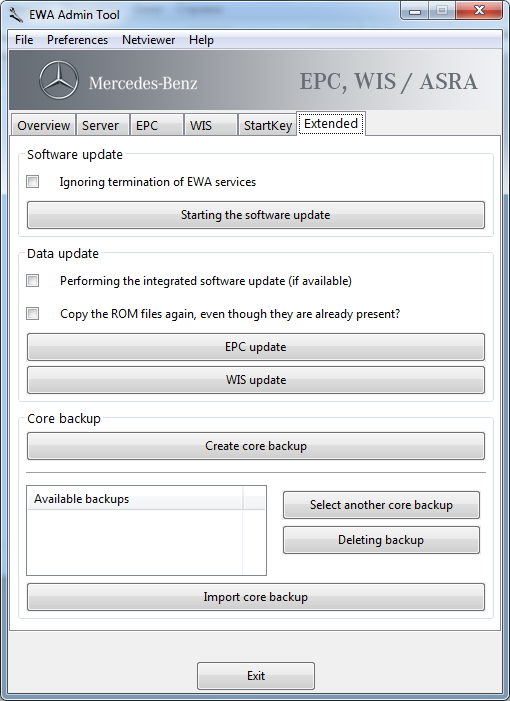Image resolution: width=510 pixels, height=701 pixels.
Task: Start the EPC update
Action: (x=256, y=347)
